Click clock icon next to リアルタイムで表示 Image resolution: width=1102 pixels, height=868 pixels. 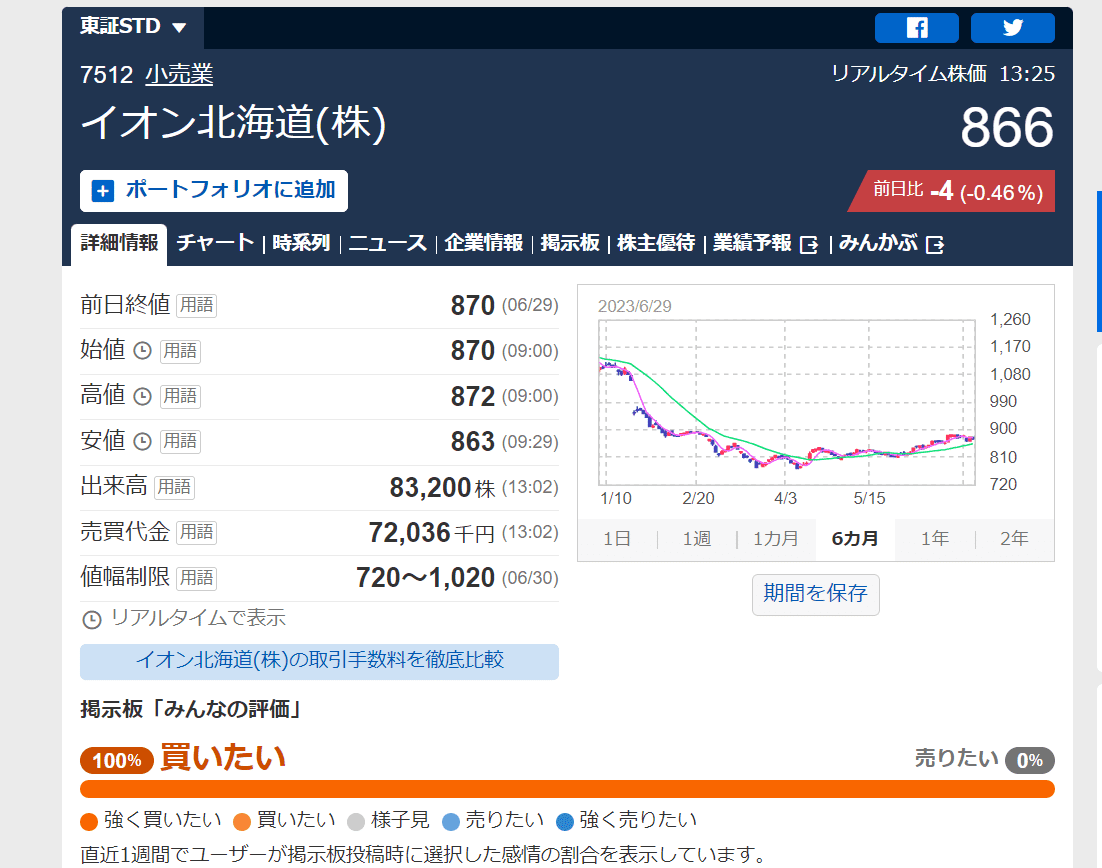[x=92, y=619]
